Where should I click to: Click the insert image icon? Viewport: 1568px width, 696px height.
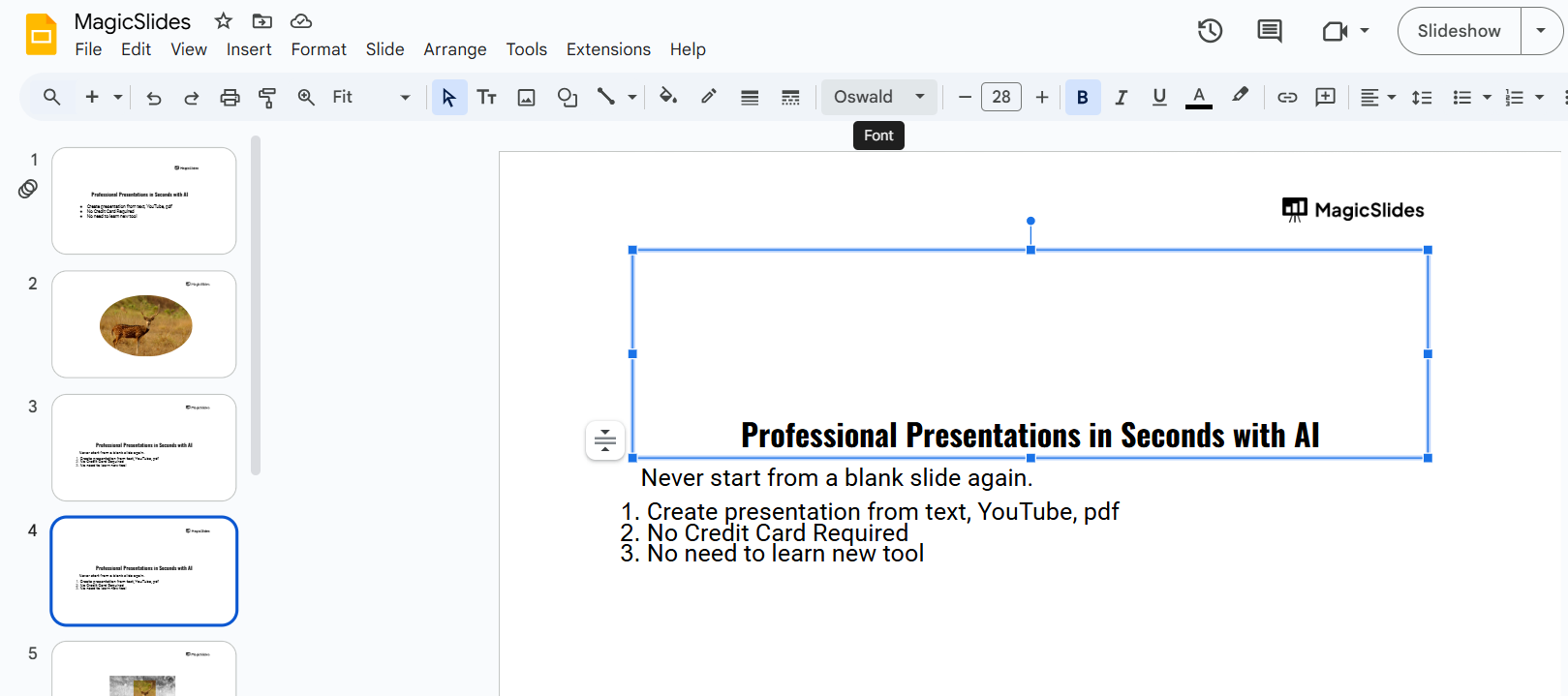pyautogui.click(x=526, y=97)
